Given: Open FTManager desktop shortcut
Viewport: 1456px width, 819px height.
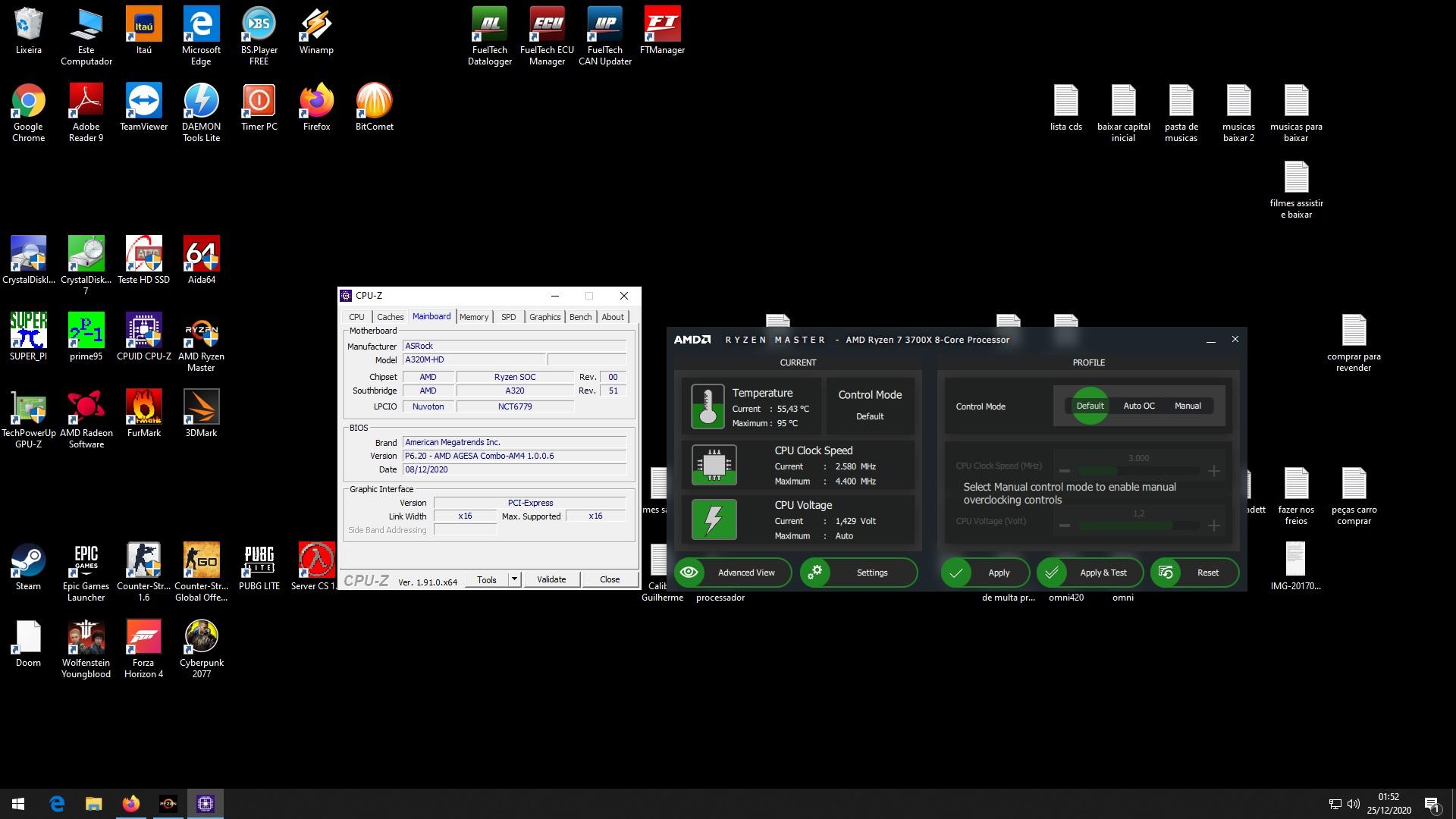Looking at the screenshot, I should [662, 30].
